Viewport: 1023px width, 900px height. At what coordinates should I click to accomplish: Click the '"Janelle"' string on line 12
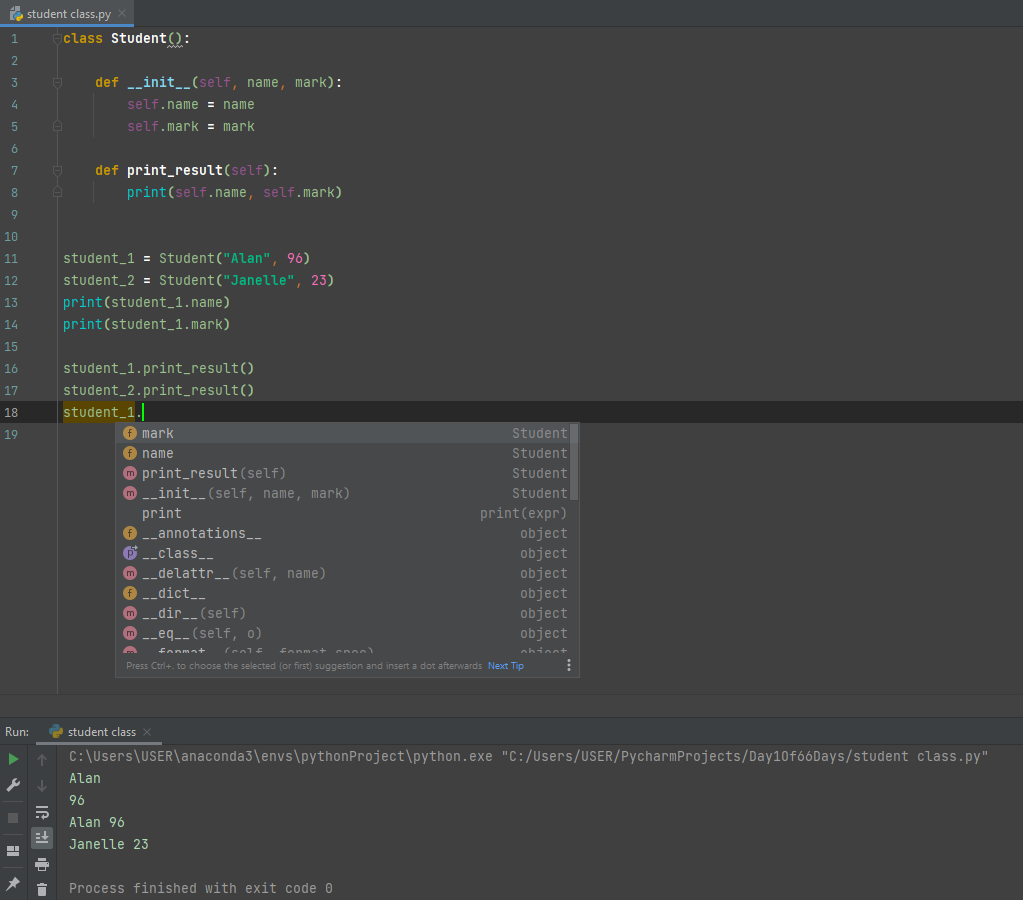pyautogui.click(x=259, y=281)
